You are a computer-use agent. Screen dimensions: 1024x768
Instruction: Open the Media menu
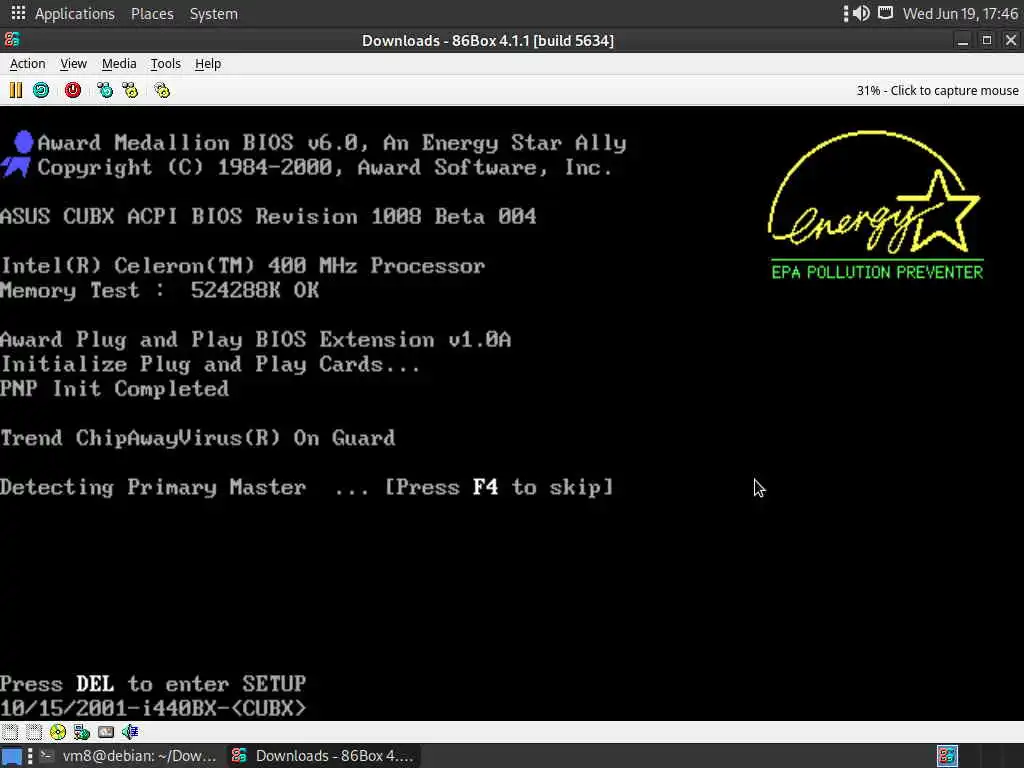click(119, 63)
